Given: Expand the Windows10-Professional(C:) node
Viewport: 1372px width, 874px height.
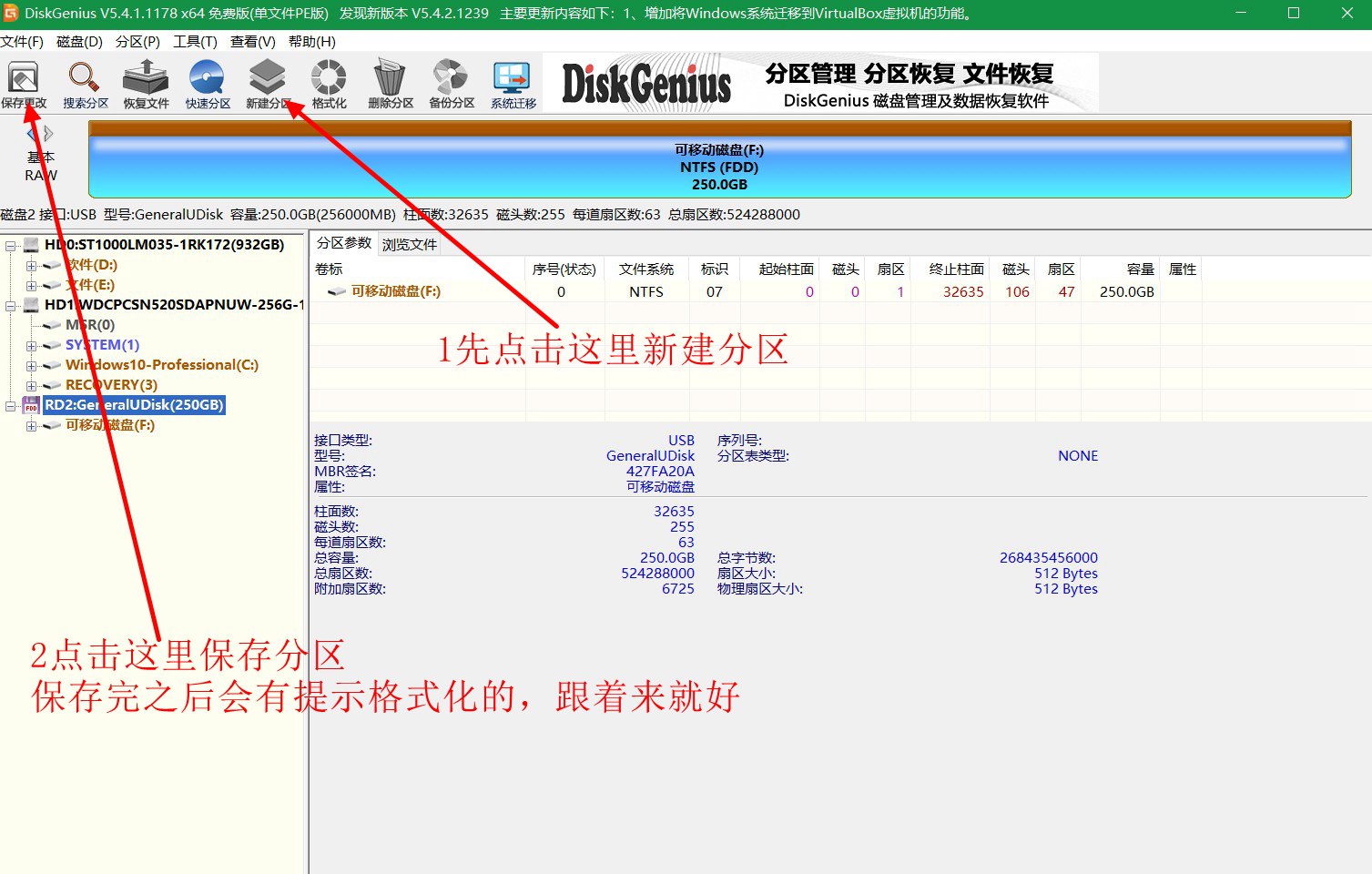Looking at the screenshot, I should pos(31,366).
